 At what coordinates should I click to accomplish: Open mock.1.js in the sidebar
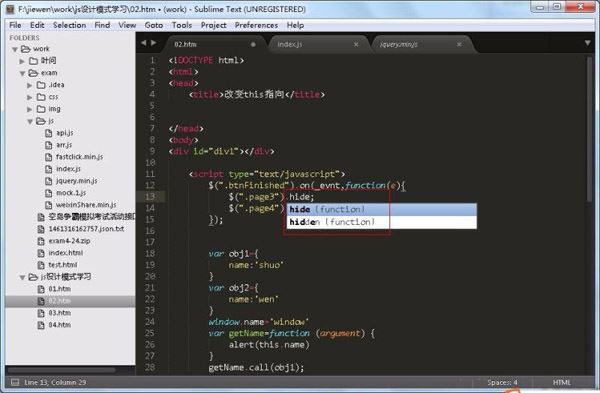[x=71, y=192]
